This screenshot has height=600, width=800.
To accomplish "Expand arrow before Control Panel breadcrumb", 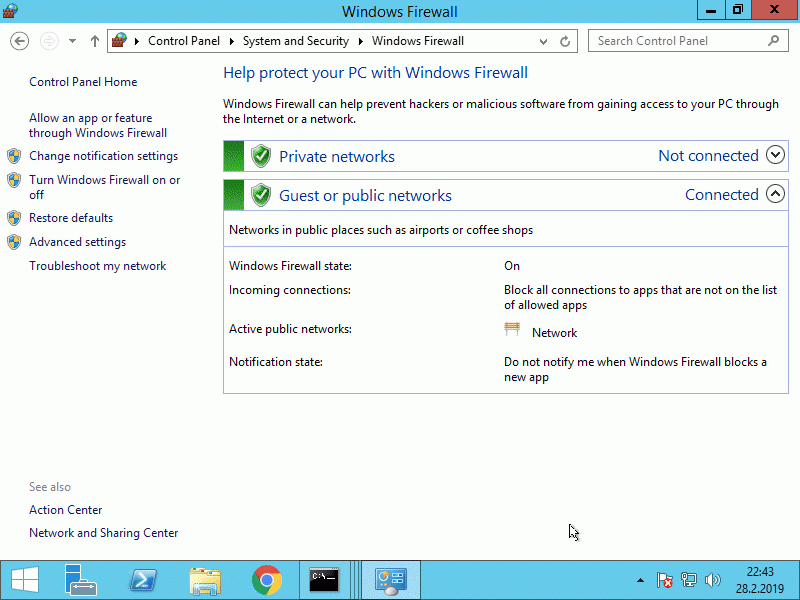I will point(137,41).
